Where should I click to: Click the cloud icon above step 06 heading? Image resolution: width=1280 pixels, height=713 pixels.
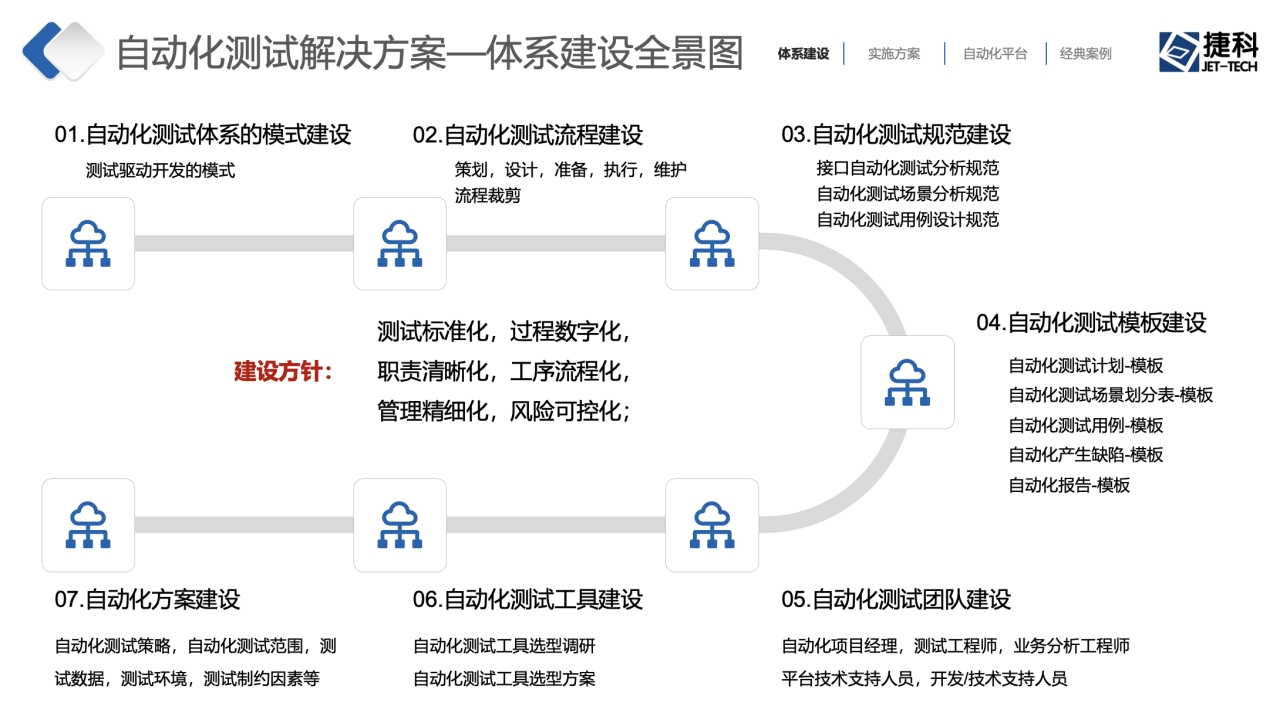pos(400,525)
